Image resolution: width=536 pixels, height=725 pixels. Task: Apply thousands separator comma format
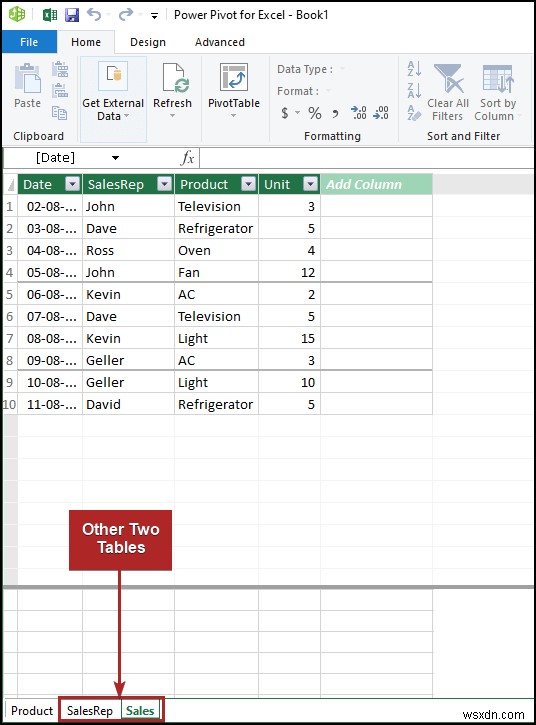tap(335, 113)
